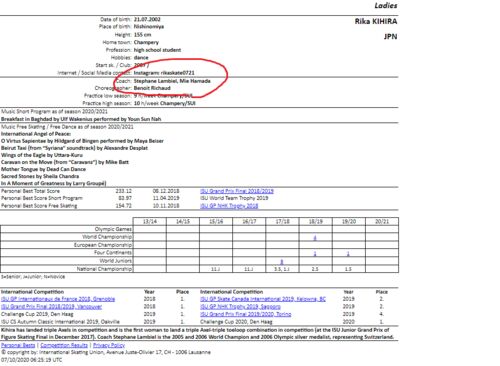Open ISU Grand Prix Final 2019/2020, Torino link
The width and height of the screenshot is (500, 366).
tap(245, 314)
